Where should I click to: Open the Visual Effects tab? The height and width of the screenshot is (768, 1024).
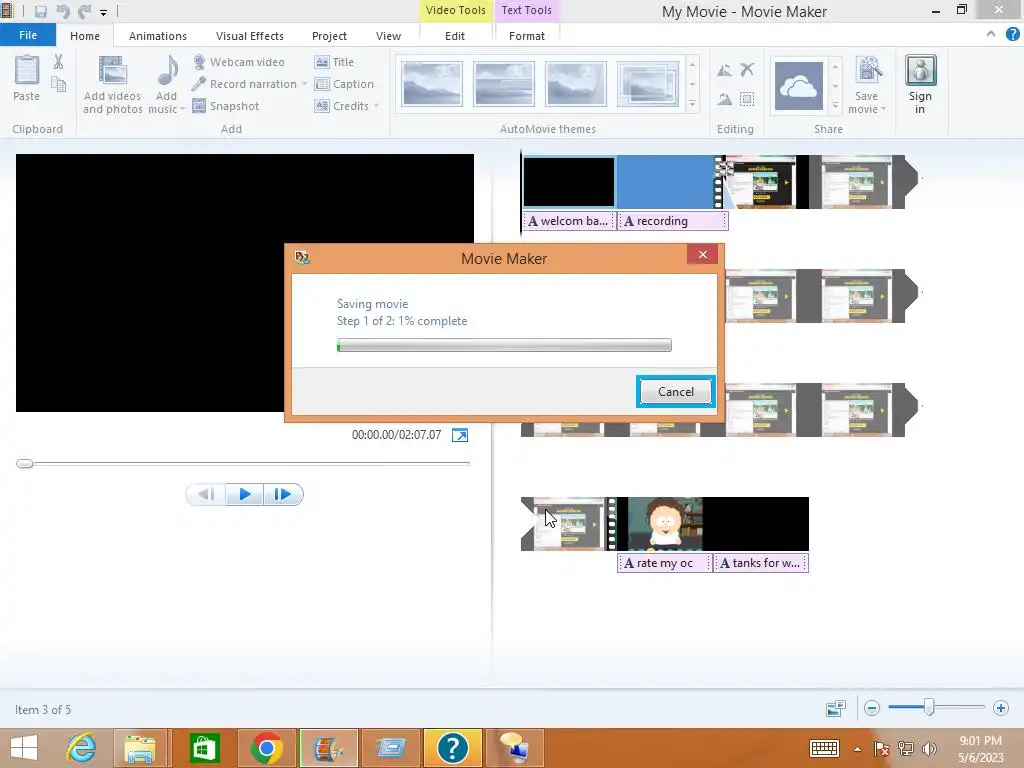(249, 36)
